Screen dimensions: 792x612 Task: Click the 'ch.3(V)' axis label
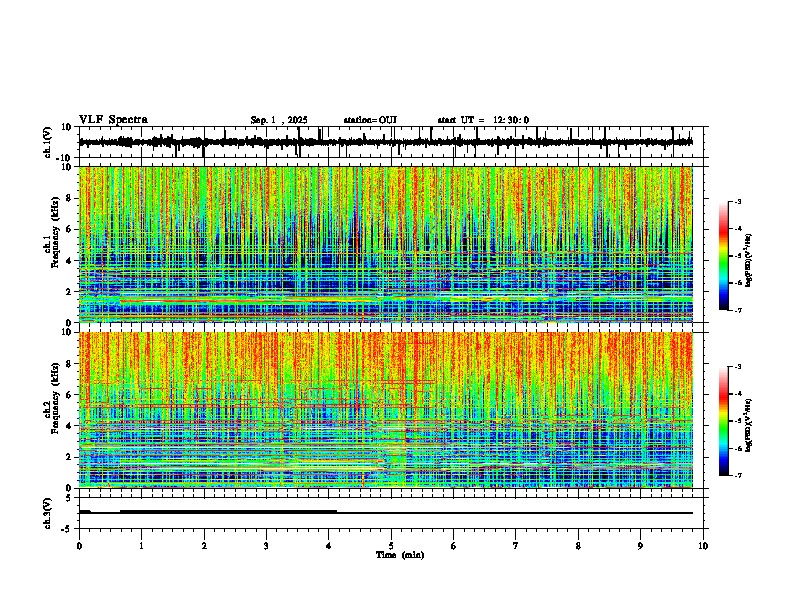(48, 513)
